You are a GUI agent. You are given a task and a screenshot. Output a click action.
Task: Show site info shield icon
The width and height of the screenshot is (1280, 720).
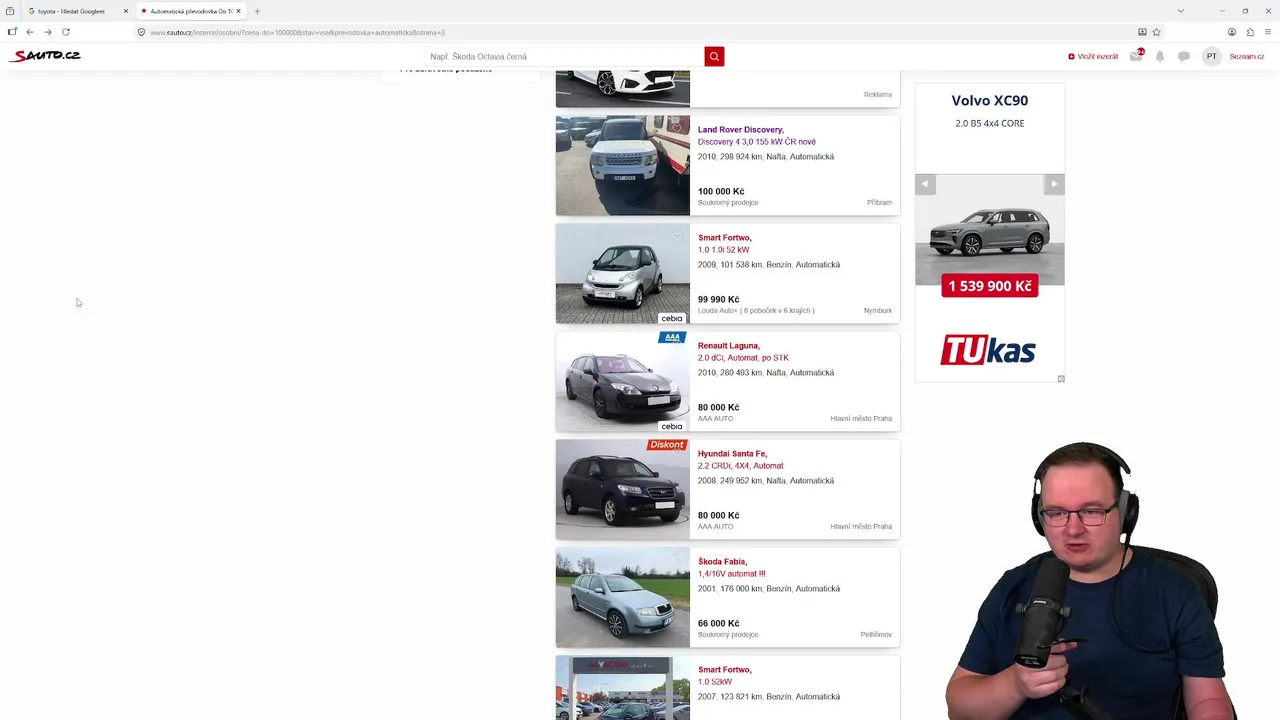141,32
